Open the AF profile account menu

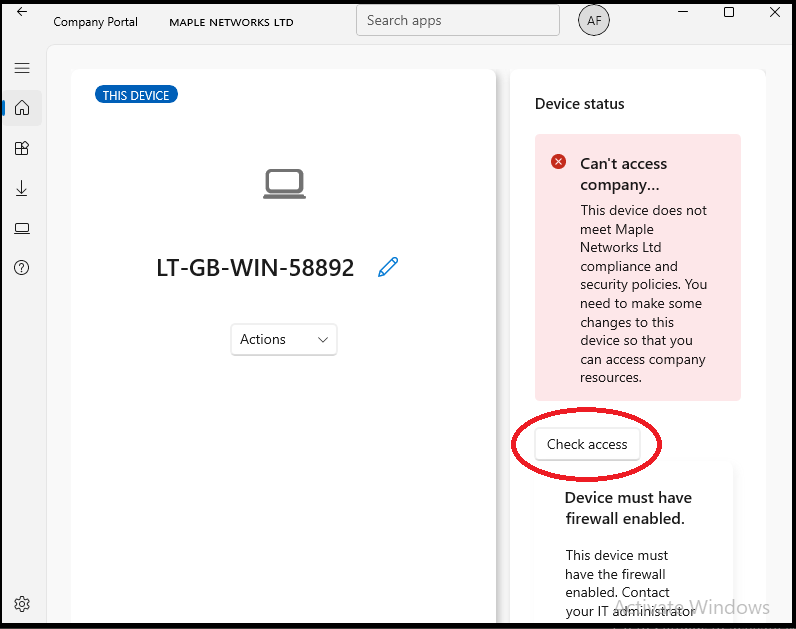(x=594, y=21)
